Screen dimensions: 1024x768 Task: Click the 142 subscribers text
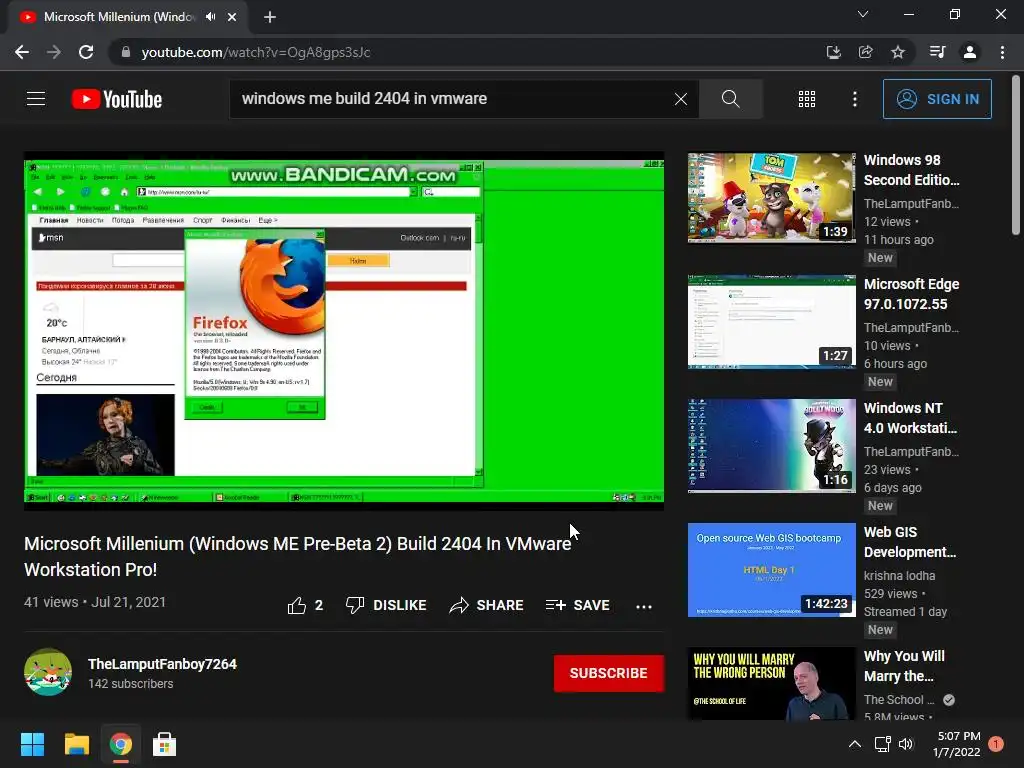coord(131,684)
